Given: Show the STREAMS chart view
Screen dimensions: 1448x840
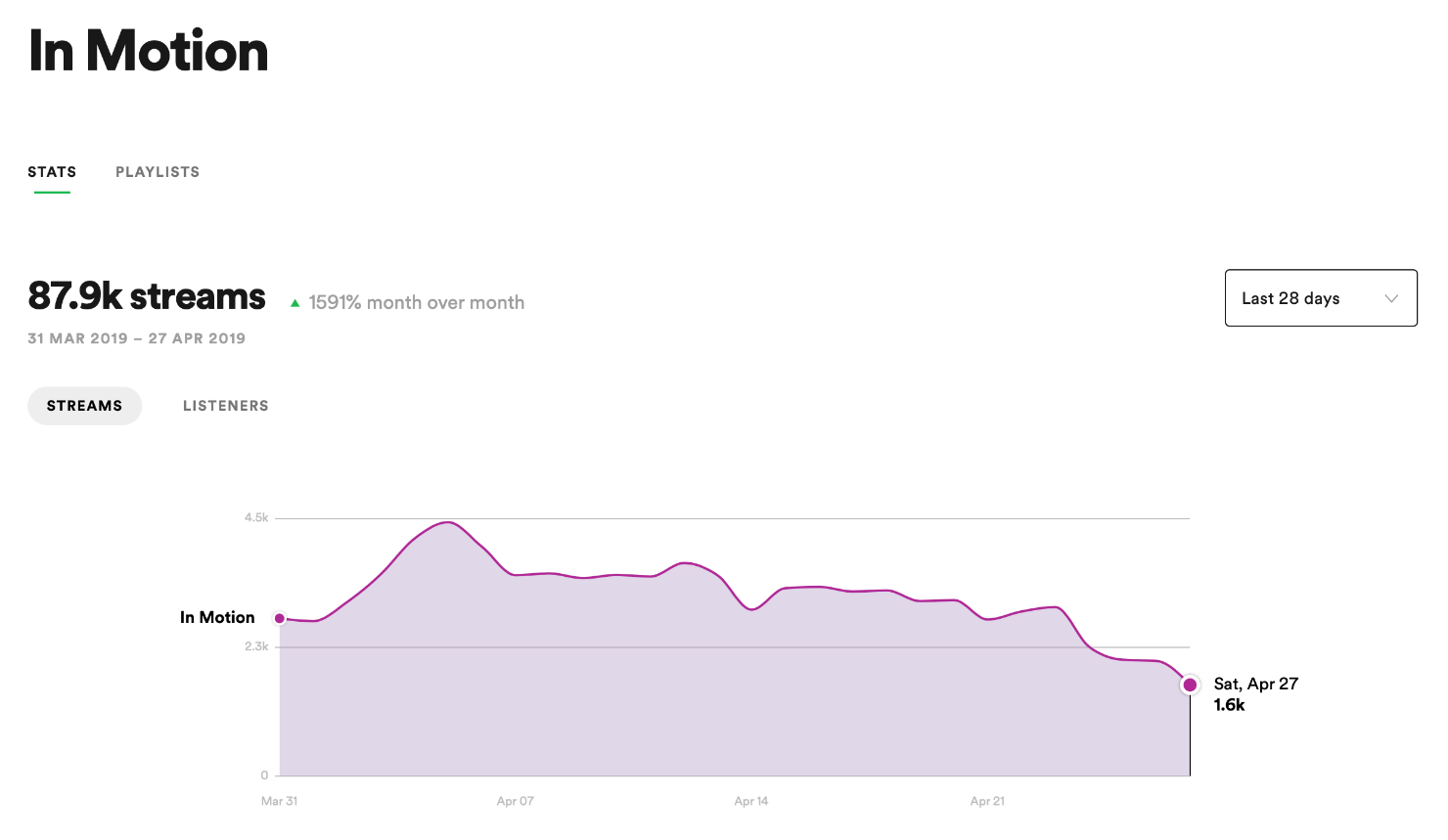Looking at the screenshot, I should pyautogui.click(x=84, y=406).
